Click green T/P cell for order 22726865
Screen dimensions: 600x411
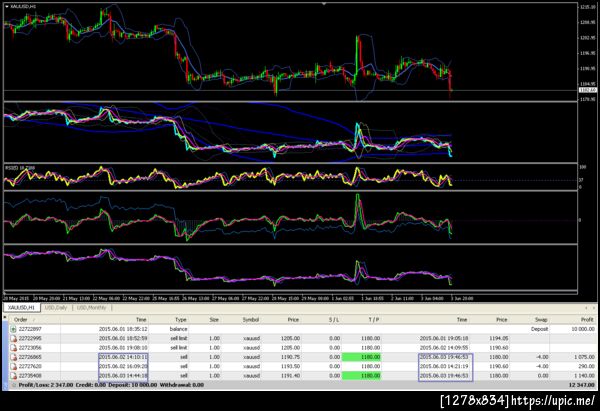[x=361, y=357]
